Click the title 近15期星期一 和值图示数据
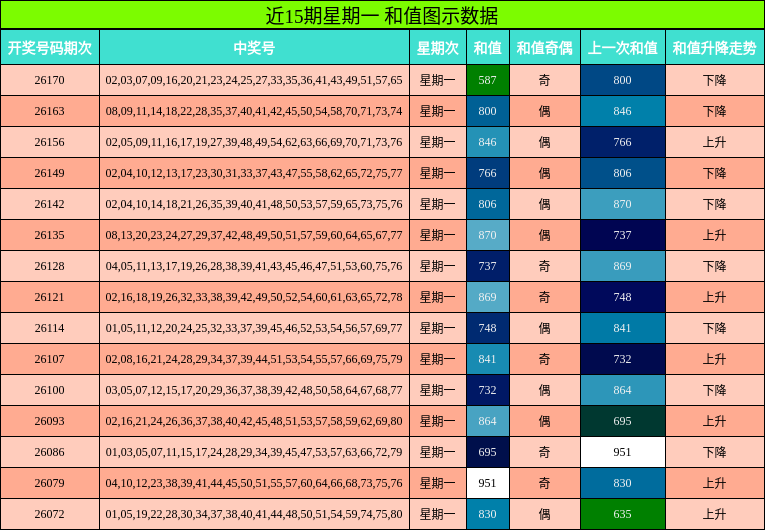 (382, 15)
